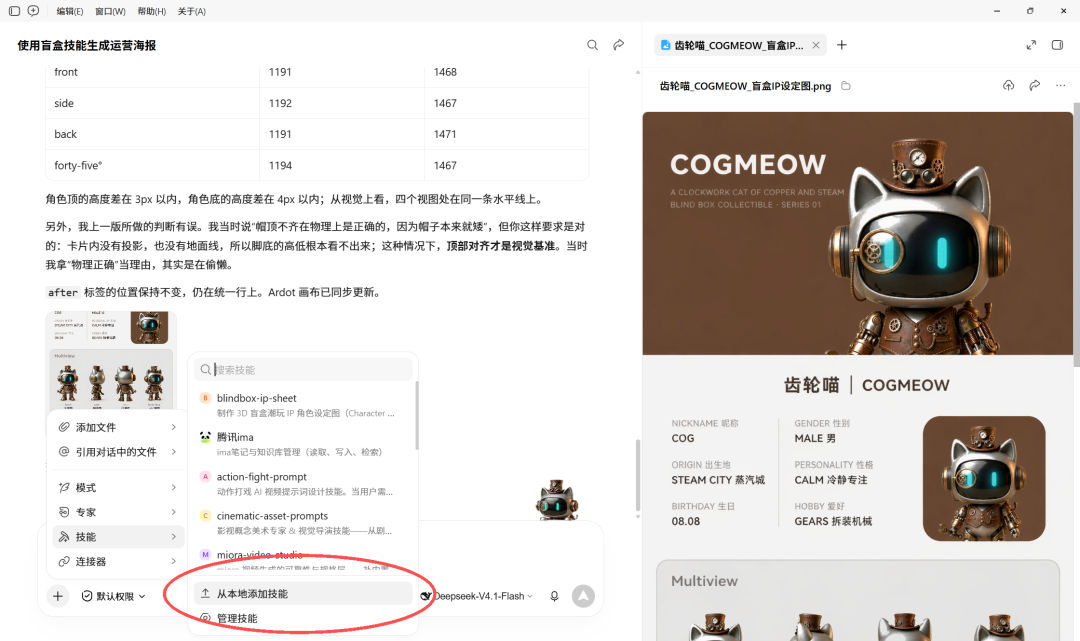Start a new chat with the plus bubble icon
Image resolution: width=1080 pixels, height=641 pixels.
tap(33, 11)
